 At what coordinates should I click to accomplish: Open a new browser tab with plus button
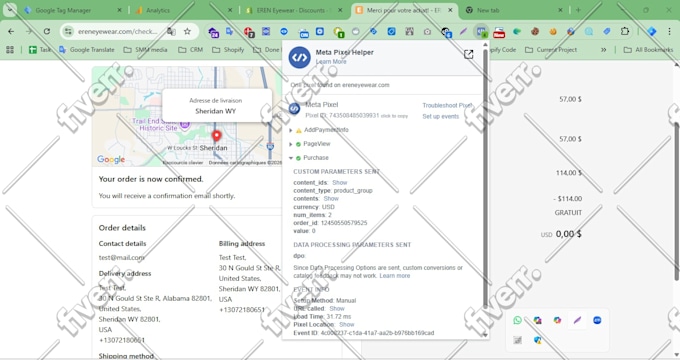click(x=578, y=10)
